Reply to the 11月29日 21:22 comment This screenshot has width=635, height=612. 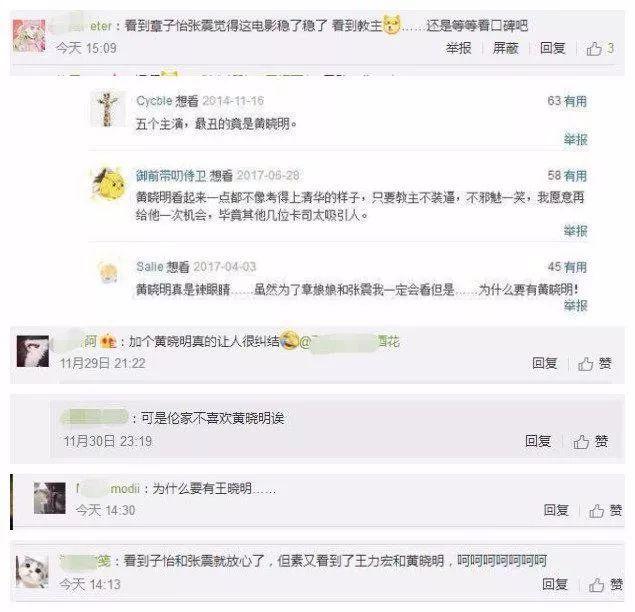click(x=545, y=363)
